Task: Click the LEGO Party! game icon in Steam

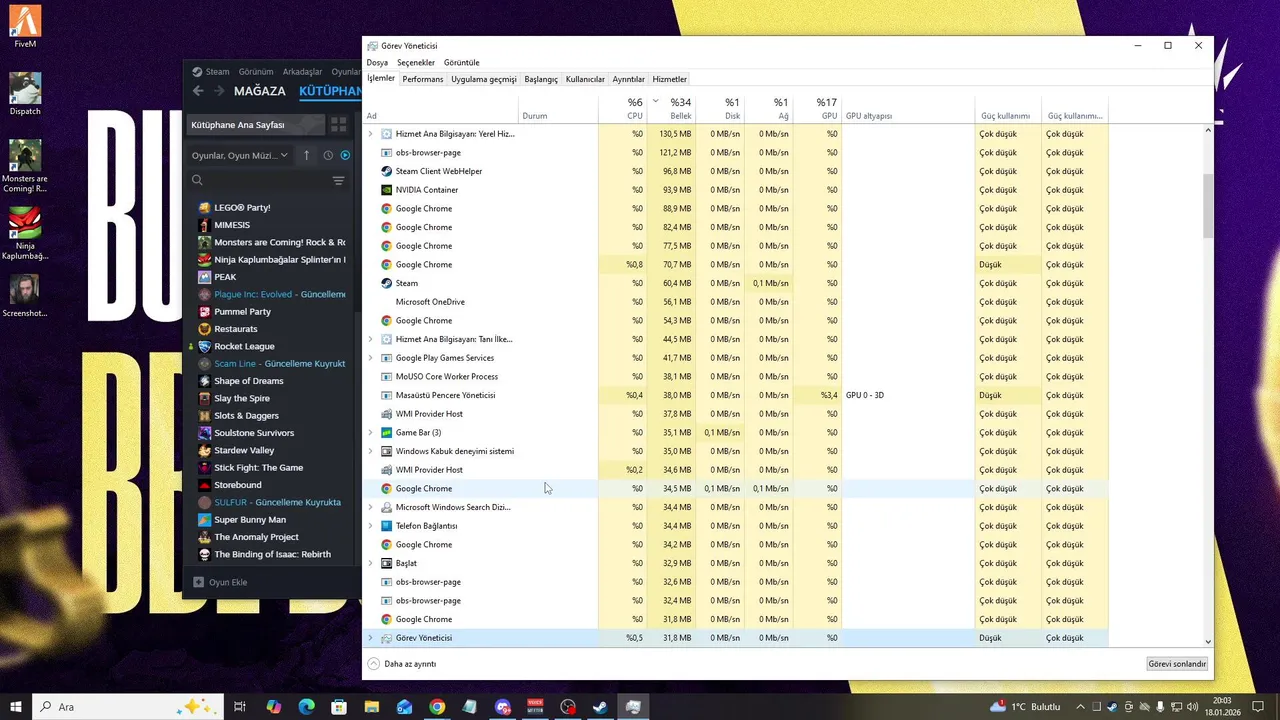Action: point(205,207)
